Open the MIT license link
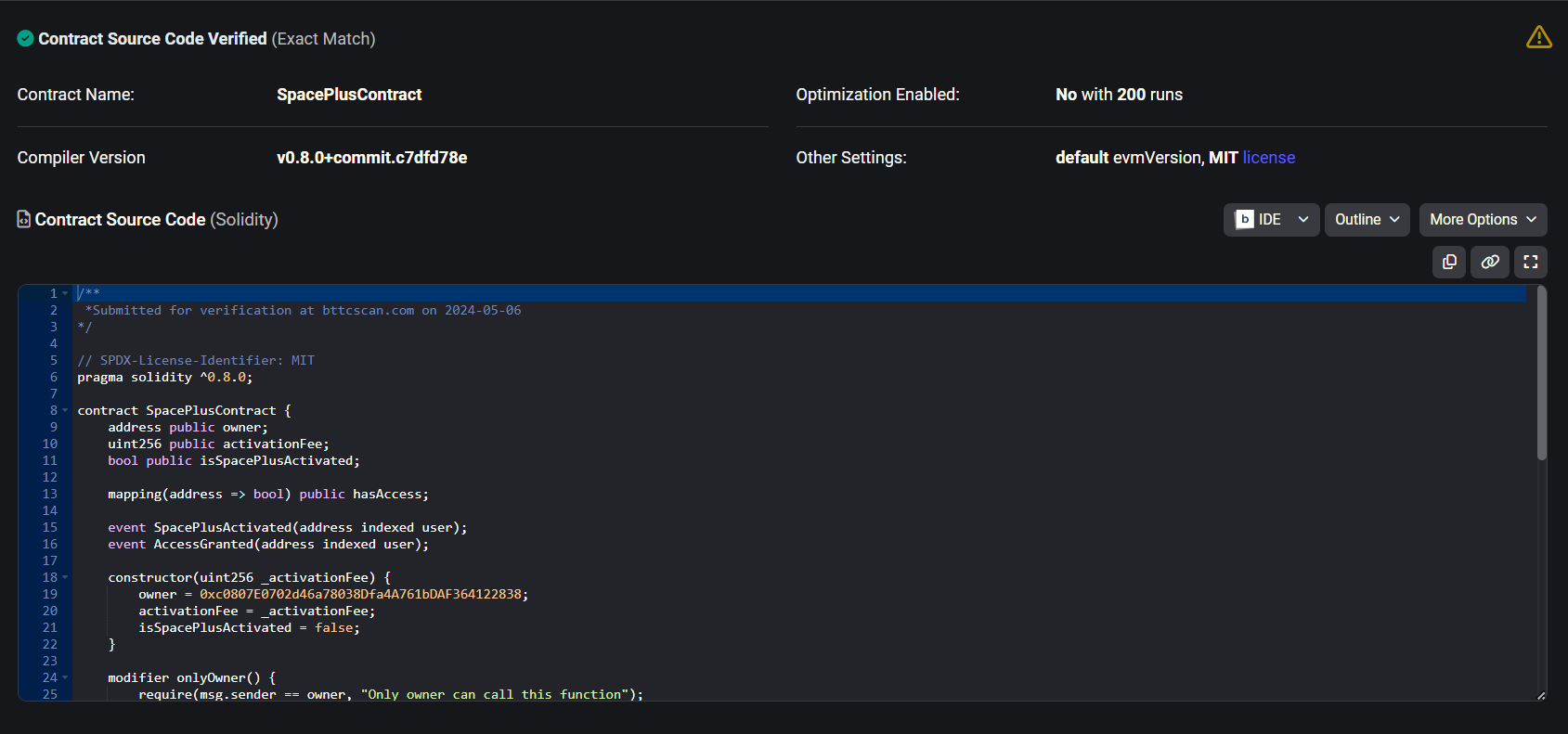Viewport: 1568px width, 734px height. coord(1268,158)
